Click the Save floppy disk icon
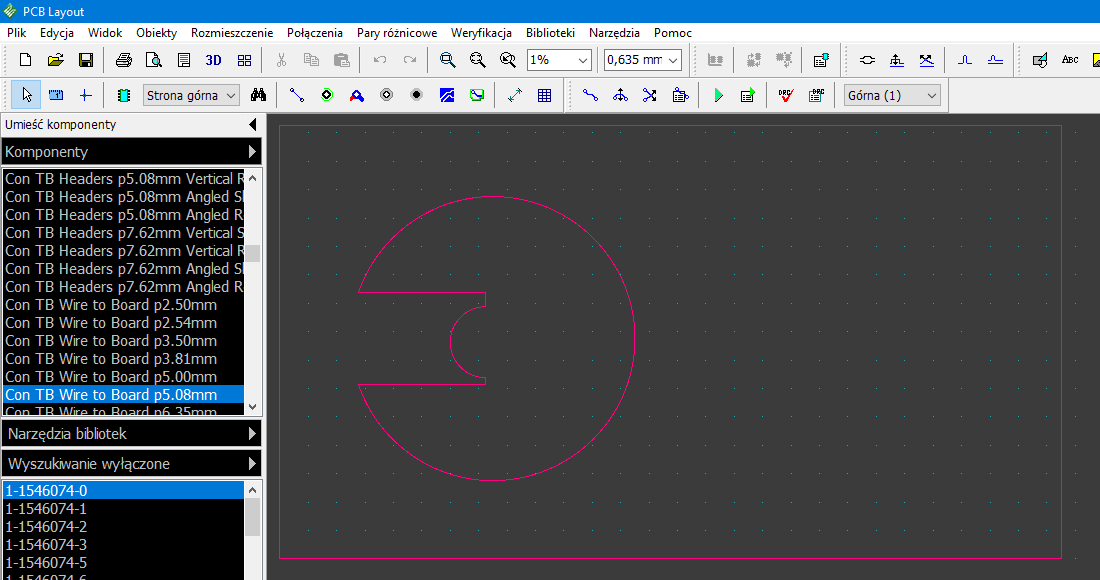The height and width of the screenshot is (580, 1100). (x=86, y=60)
